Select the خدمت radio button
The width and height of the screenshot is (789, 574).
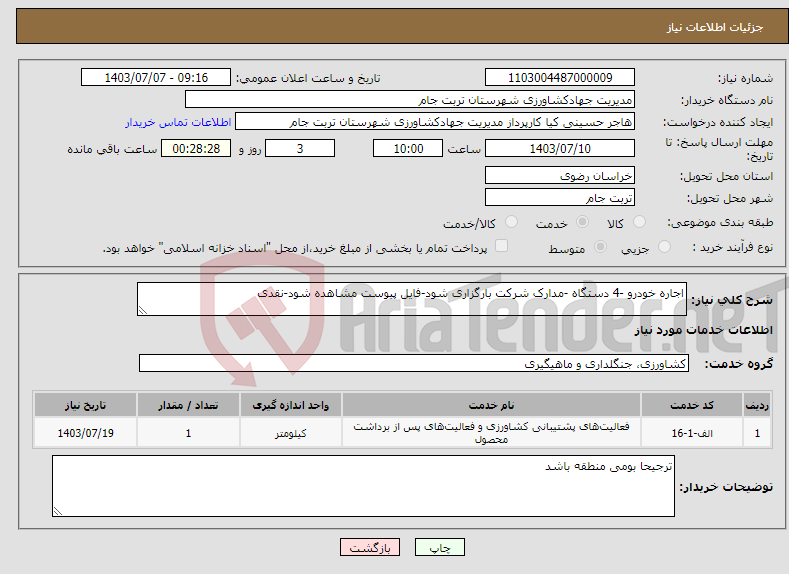click(x=582, y=222)
